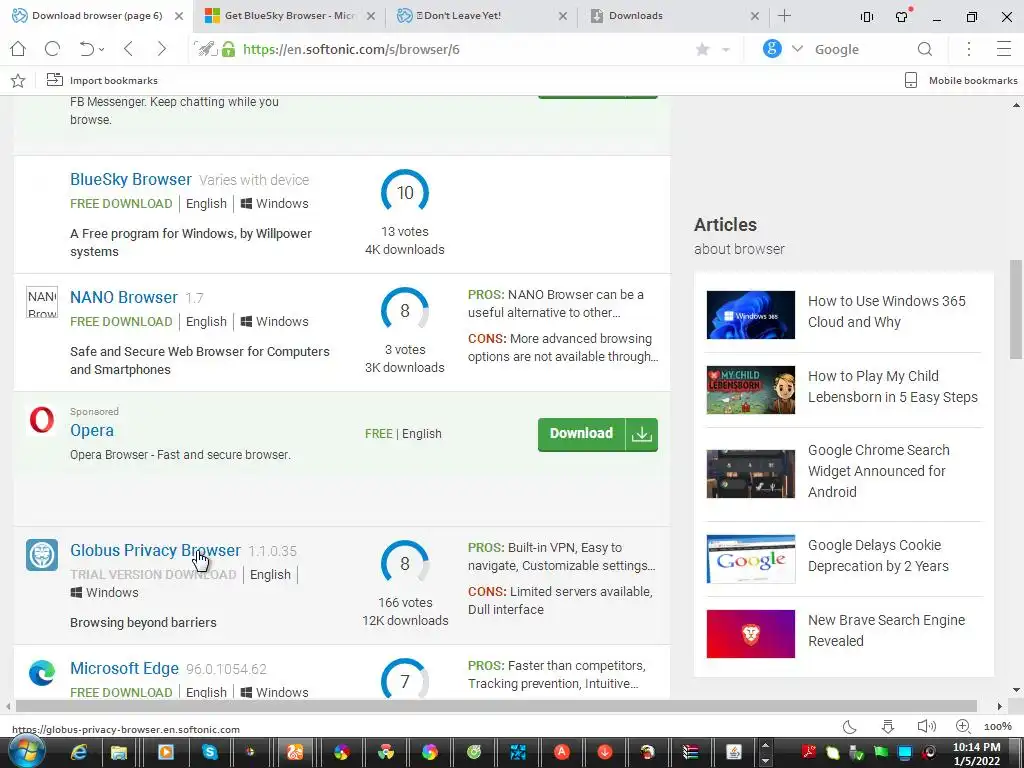
Task: Click the bookmarks star icon on the bookmarks bar
Action: point(18,80)
